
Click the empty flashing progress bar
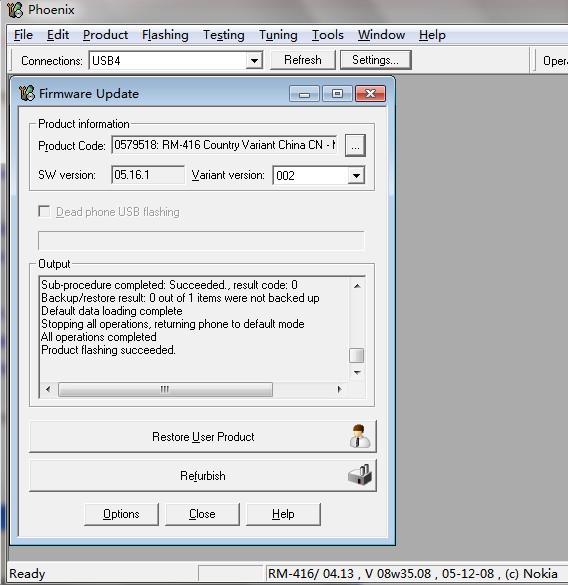click(x=201, y=241)
